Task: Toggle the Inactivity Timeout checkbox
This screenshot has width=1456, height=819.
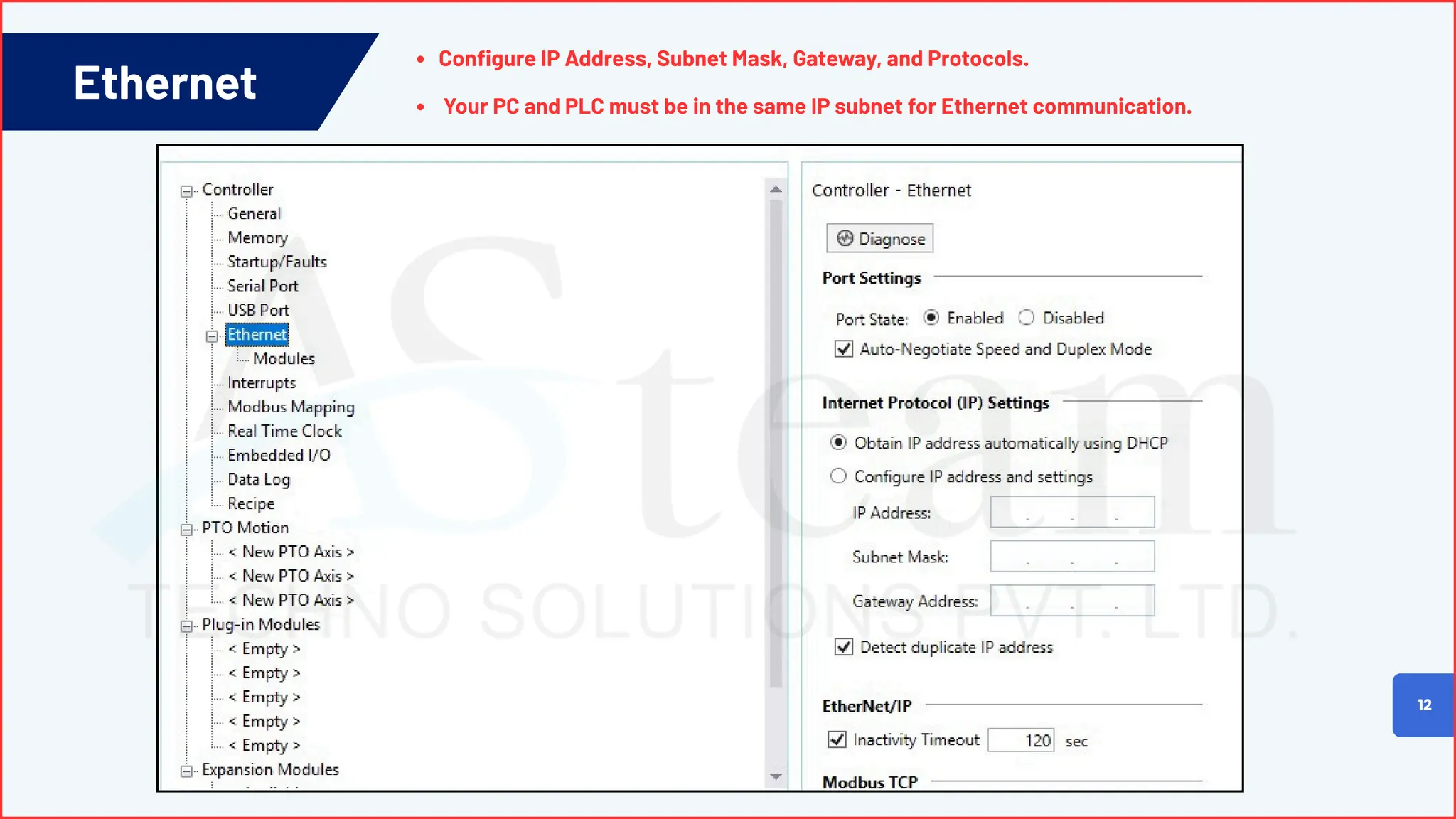Action: coord(837,739)
